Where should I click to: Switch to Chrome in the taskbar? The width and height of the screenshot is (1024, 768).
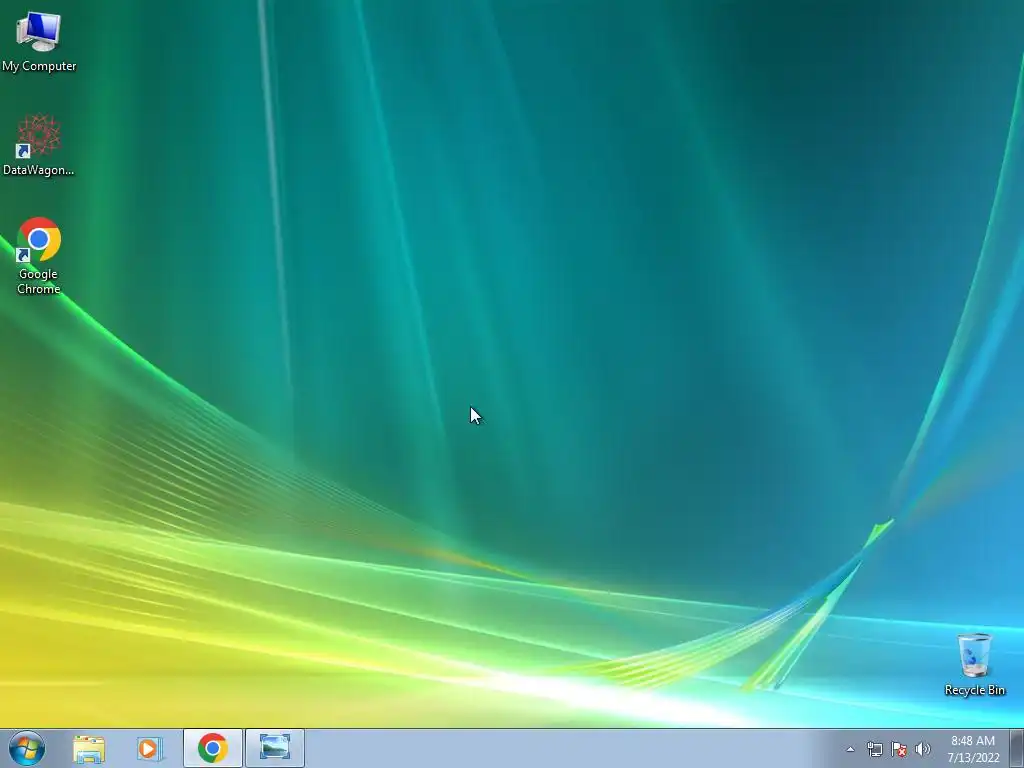pos(213,748)
